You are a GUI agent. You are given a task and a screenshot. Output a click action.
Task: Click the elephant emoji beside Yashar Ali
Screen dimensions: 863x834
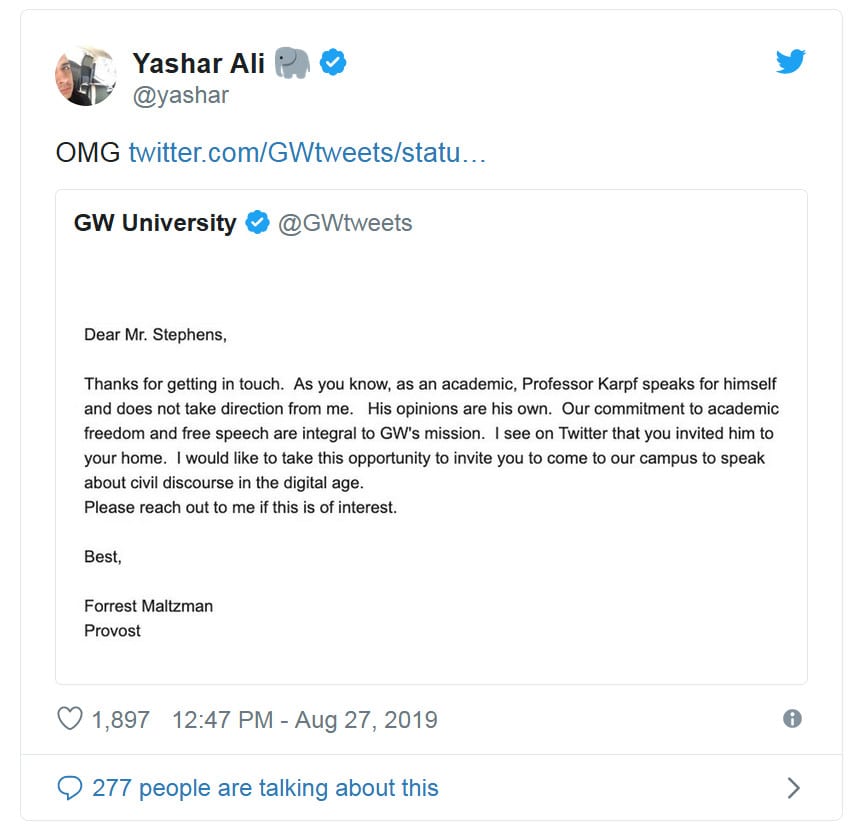point(292,63)
